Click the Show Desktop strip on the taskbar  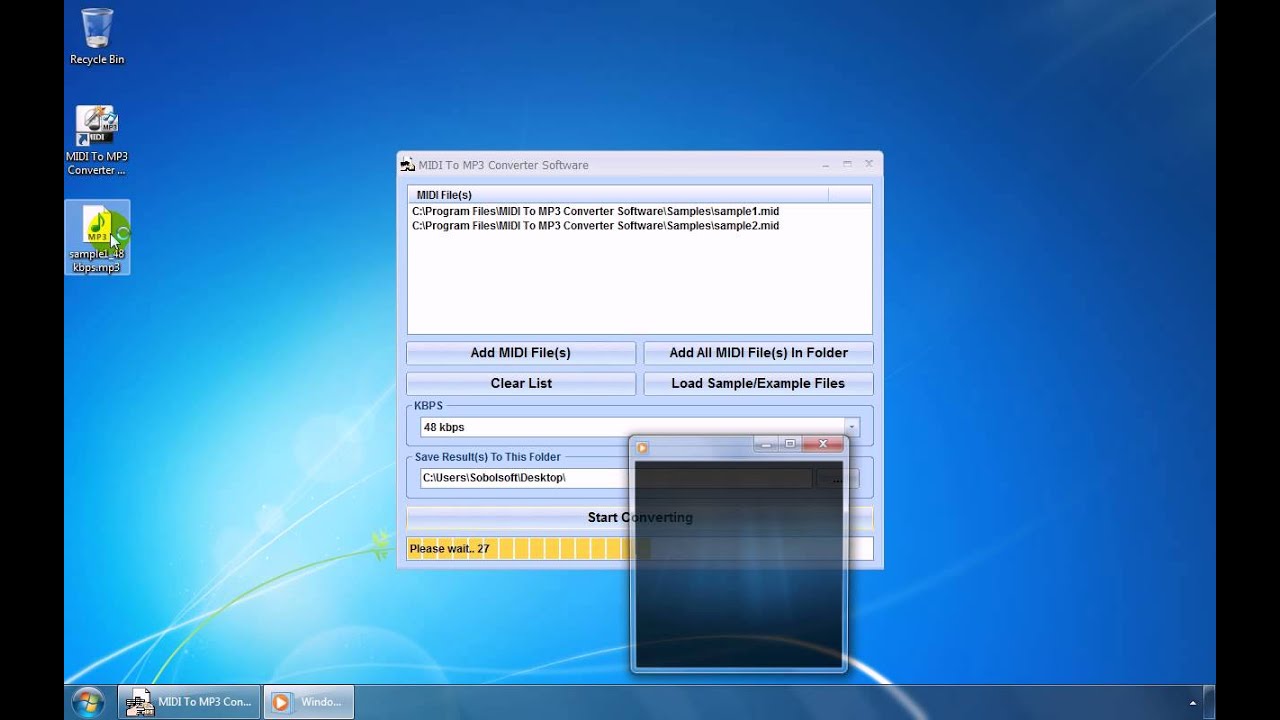pyautogui.click(x=1209, y=702)
